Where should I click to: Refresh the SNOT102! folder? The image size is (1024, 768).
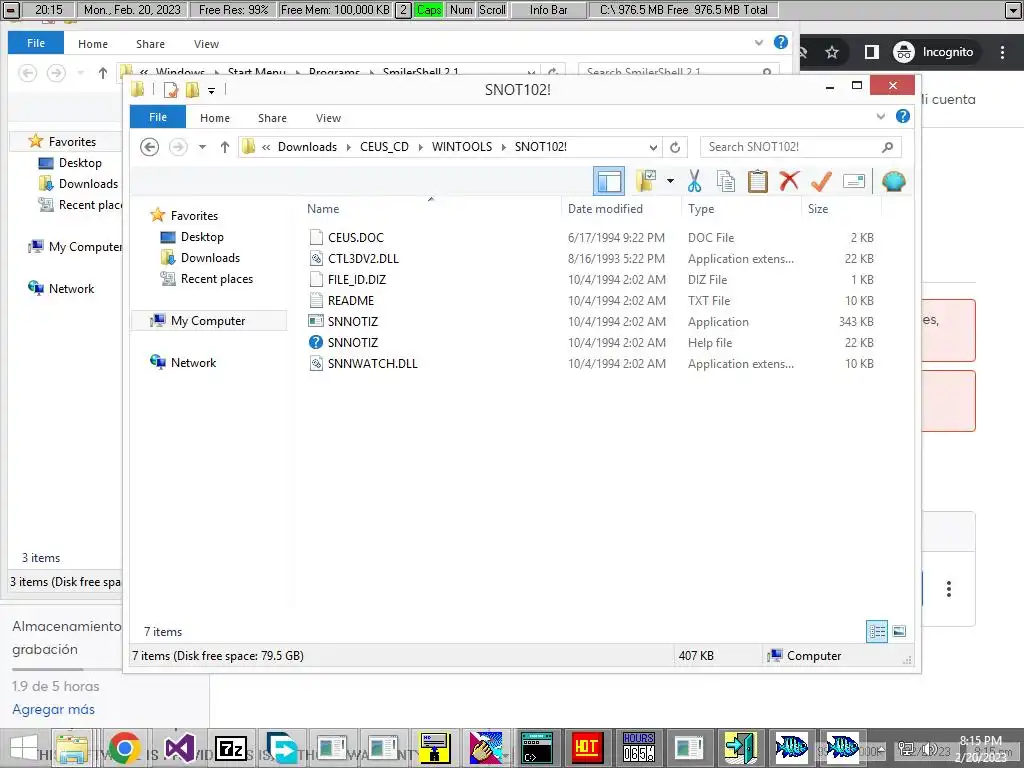675,147
